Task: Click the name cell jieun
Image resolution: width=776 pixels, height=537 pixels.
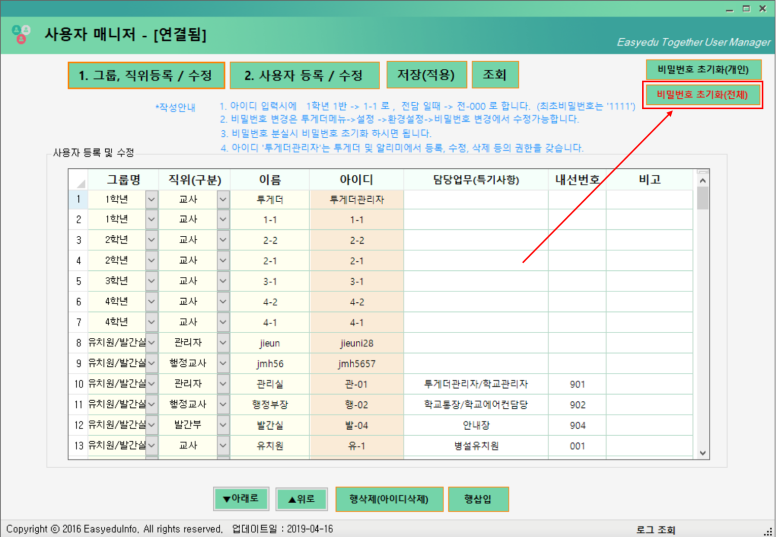Action: point(270,342)
